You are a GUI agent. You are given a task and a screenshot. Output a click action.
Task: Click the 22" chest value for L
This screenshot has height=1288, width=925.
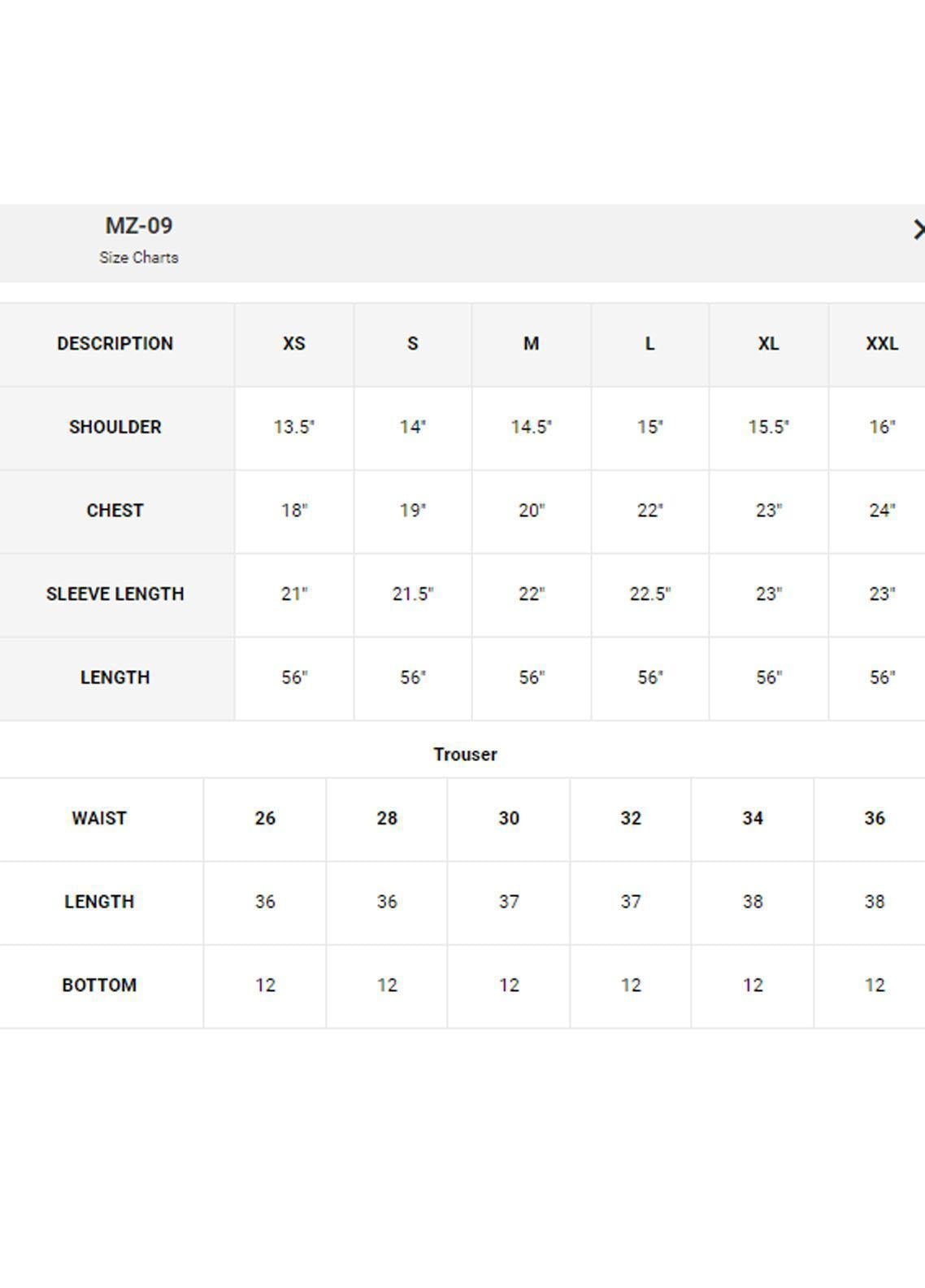coord(650,511)
